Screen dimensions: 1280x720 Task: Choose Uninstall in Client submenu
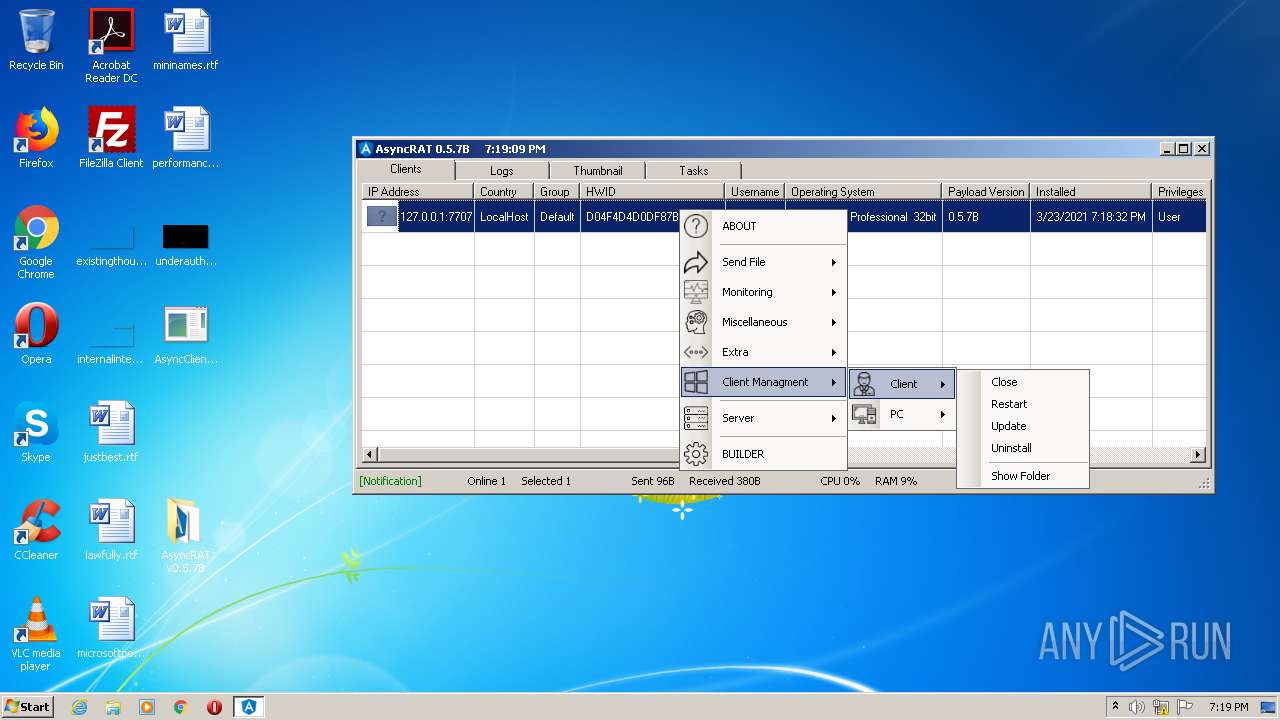pyautogui.click(x=1022, y=448)
